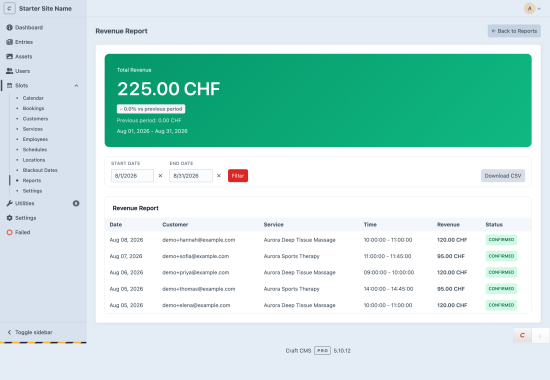The height and width of the screenshot is (380, 550).
Task: Click the Assets image icon
Action: pyautogui.click(x=9, y=56)
